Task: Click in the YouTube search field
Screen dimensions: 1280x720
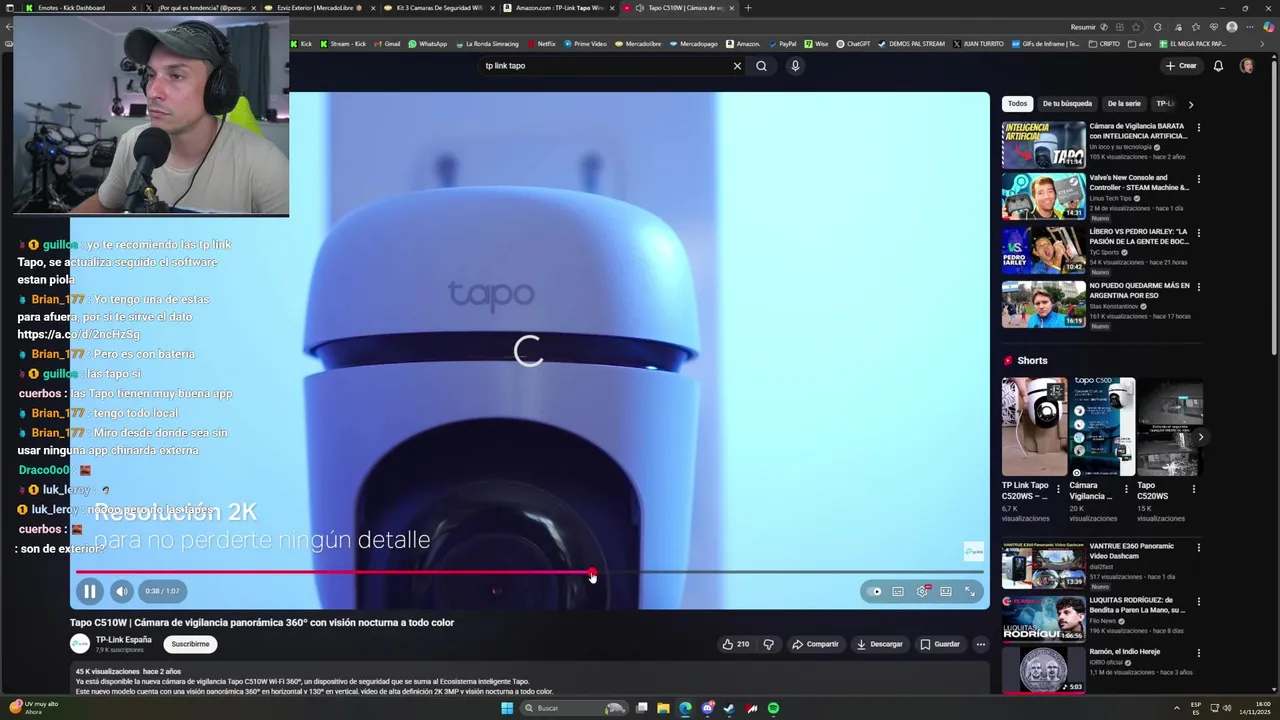Action: pos(605,66)
